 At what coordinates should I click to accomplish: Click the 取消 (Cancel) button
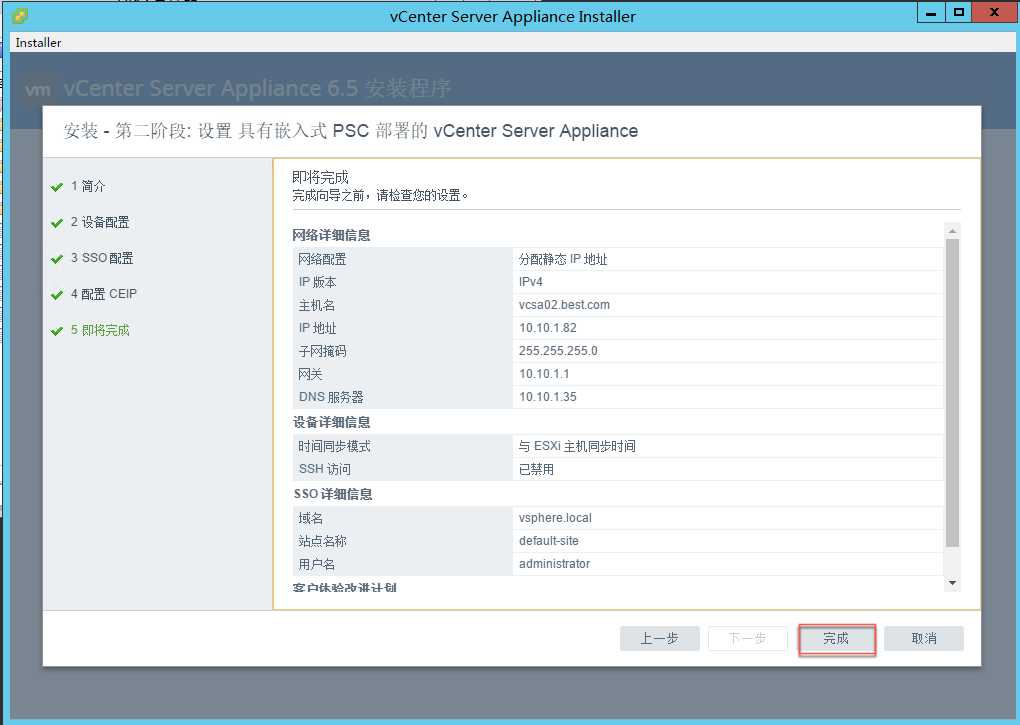pos(924,639)
